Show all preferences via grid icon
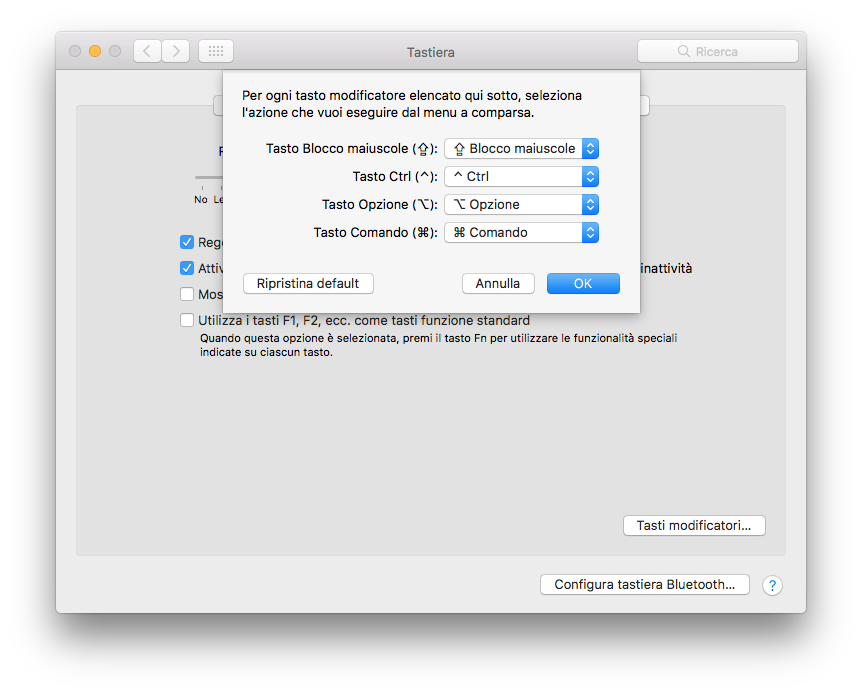Viewport: 862px width, 693px height. point(216,51)
